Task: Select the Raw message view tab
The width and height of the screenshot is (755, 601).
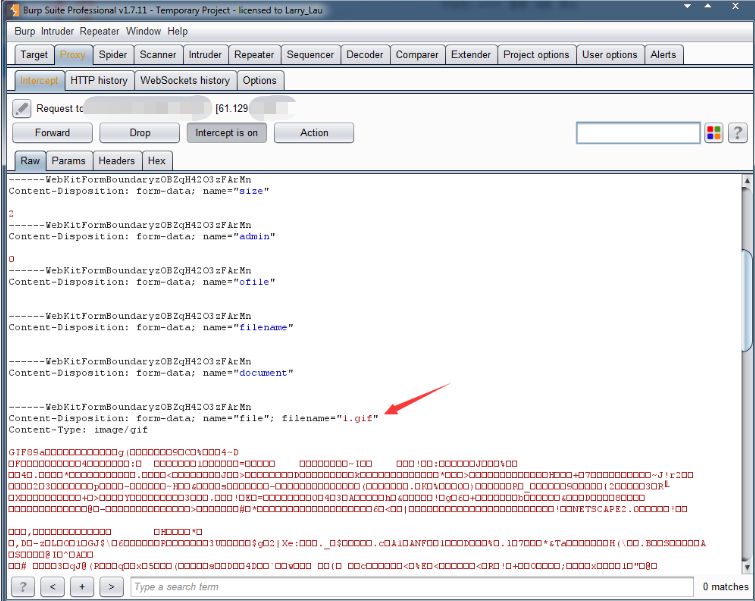Action: (x=30, y=161)
